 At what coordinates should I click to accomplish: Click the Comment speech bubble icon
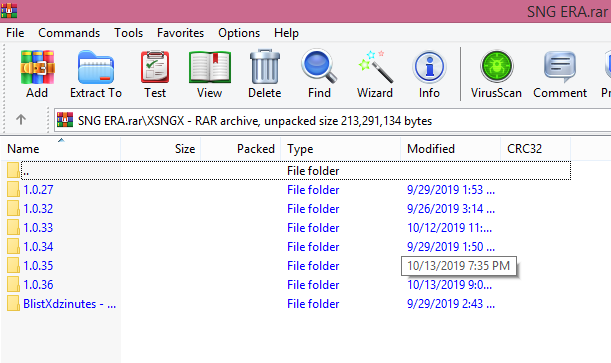(560, 67)
